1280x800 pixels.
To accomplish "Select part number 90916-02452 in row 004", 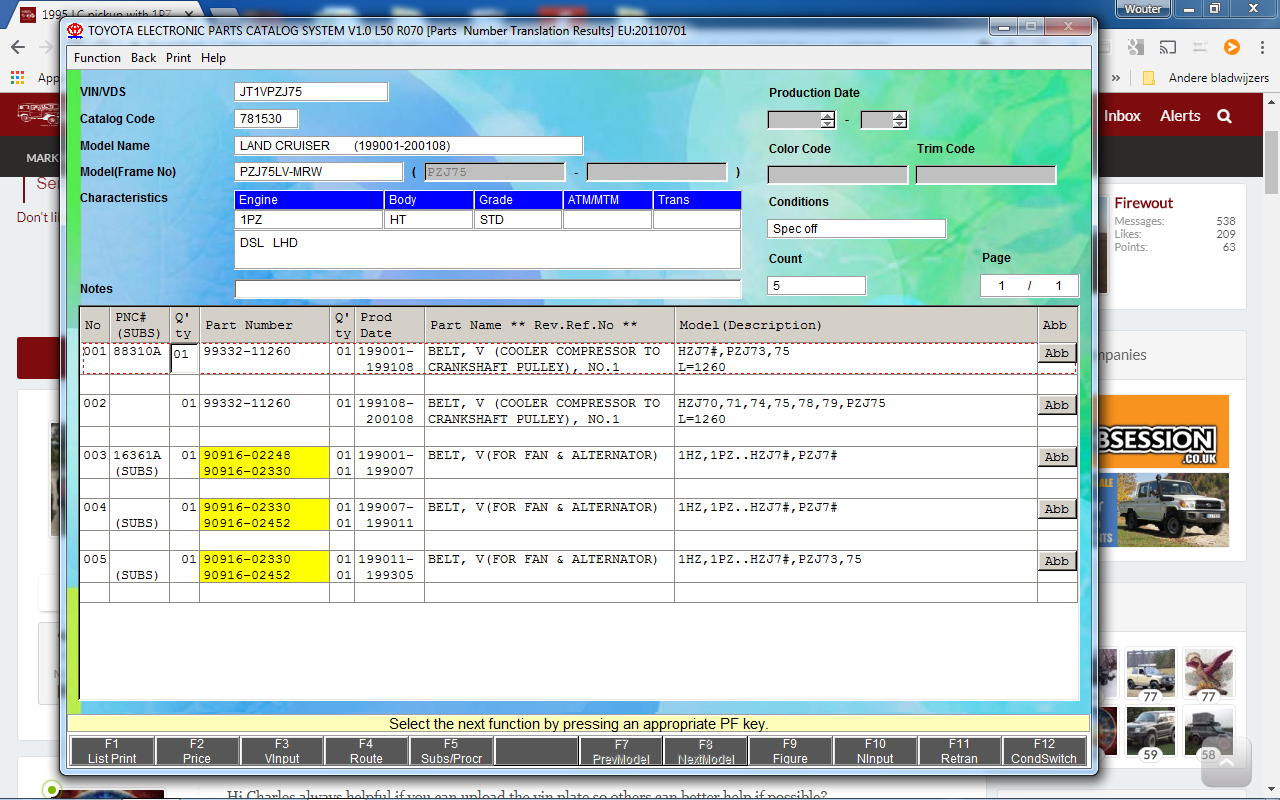I will click(x=247, y=524).
